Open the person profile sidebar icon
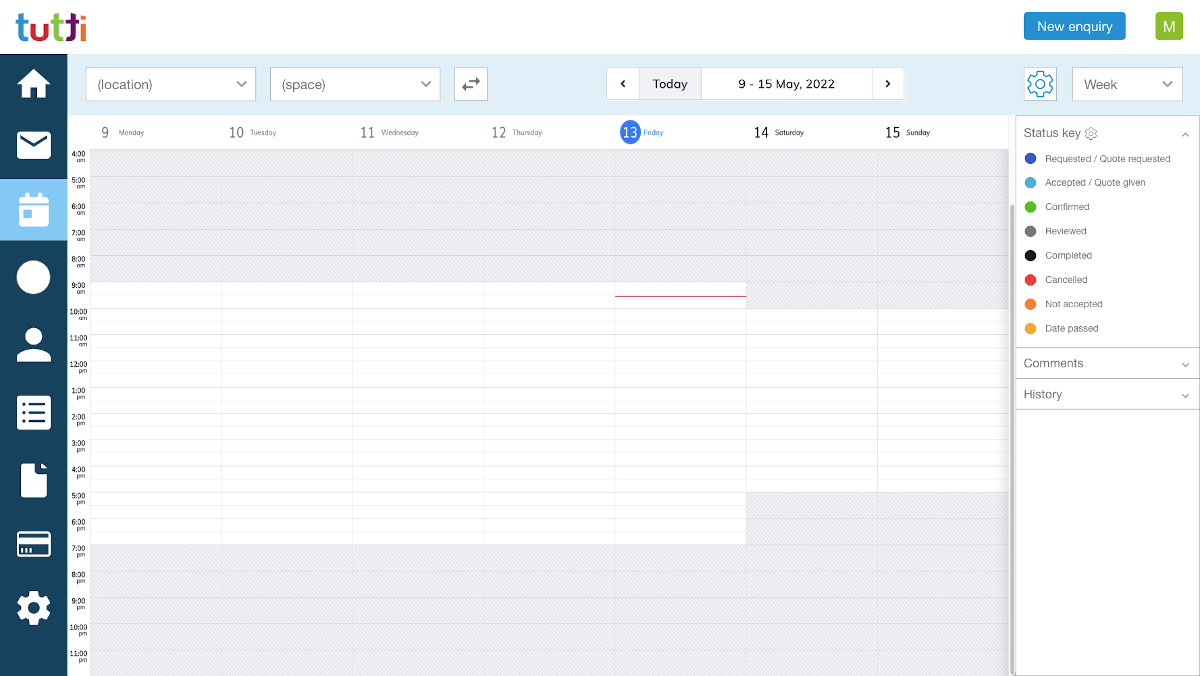Viewport: 1200px width, 676px height. click(33, 344)
